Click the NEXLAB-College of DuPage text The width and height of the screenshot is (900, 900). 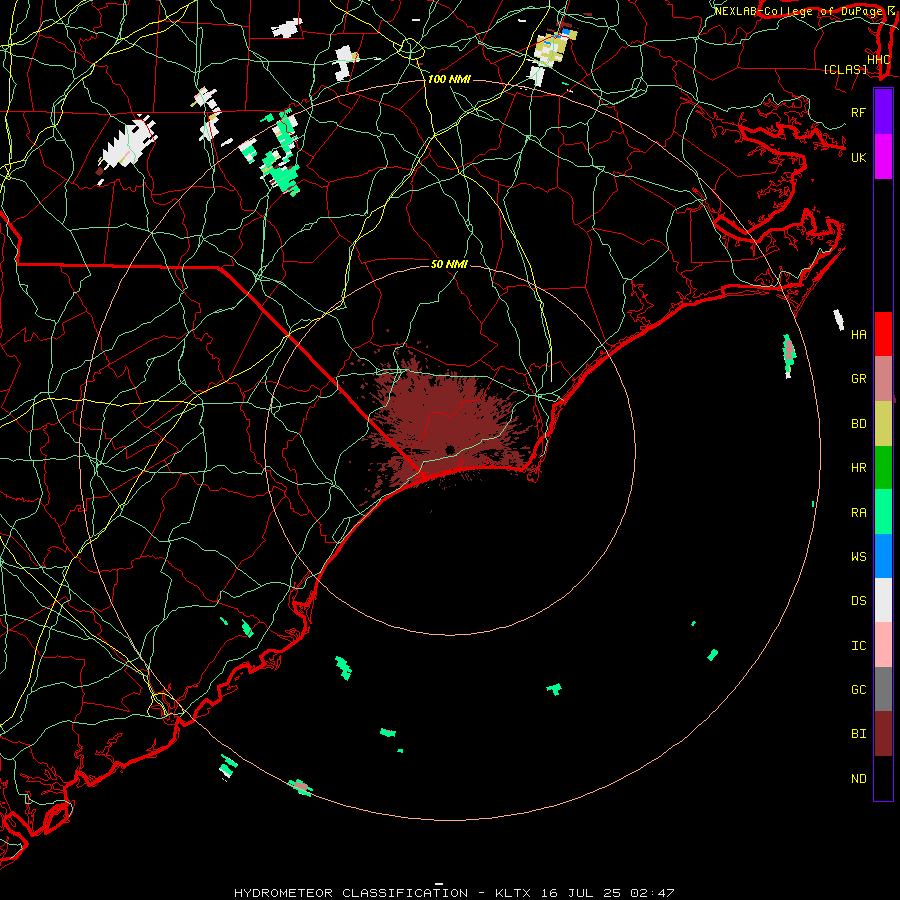[x=799, y=11]
